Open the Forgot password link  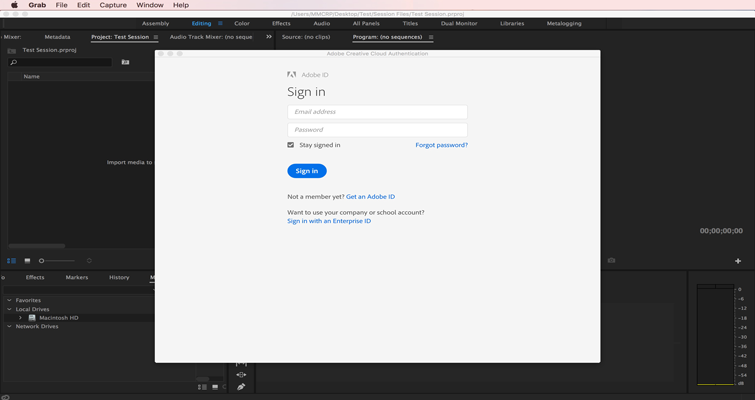point(441,145)
